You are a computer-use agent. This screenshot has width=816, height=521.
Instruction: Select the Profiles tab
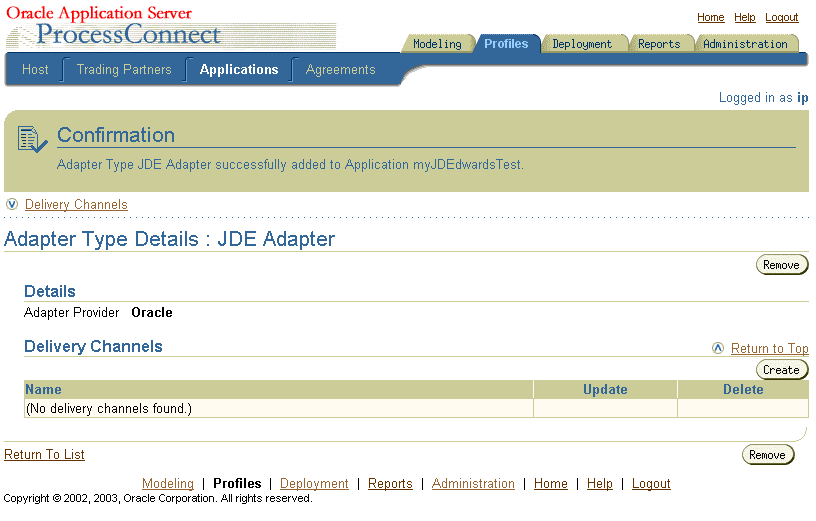pyautogui.click(x=506, y=44)
